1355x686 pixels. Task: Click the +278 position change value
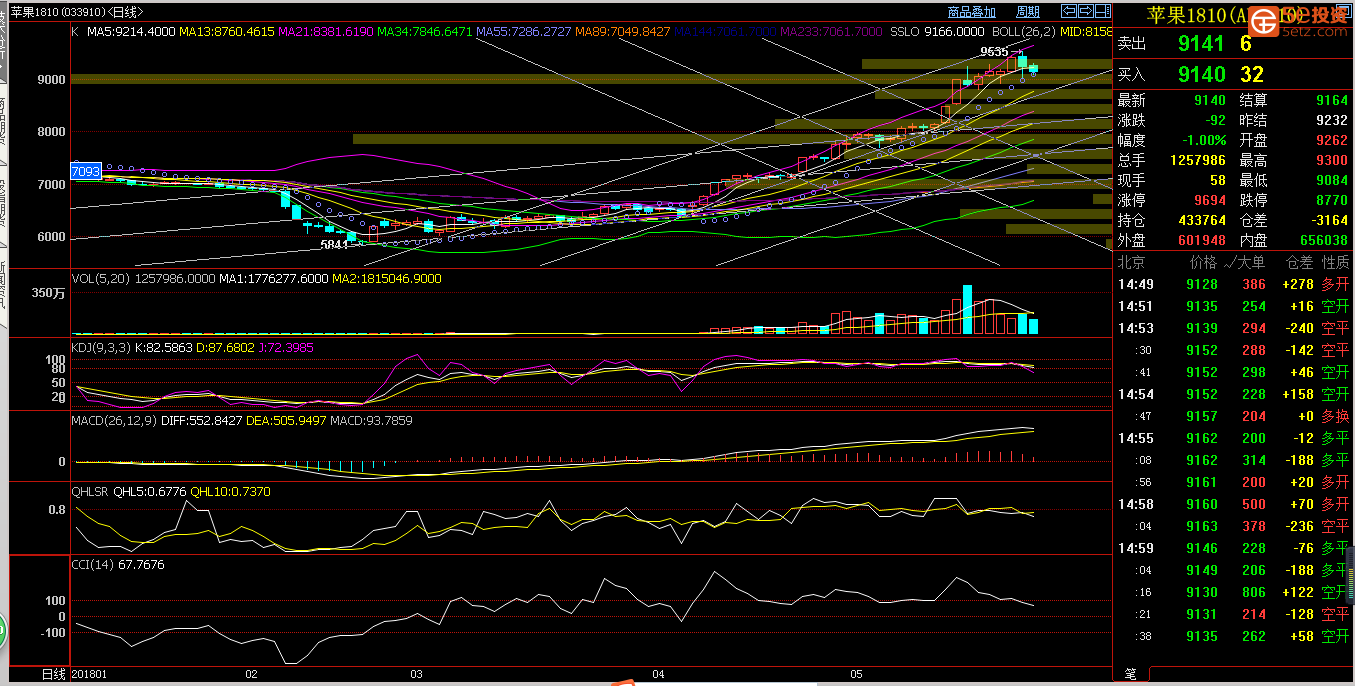(1296, 284)
